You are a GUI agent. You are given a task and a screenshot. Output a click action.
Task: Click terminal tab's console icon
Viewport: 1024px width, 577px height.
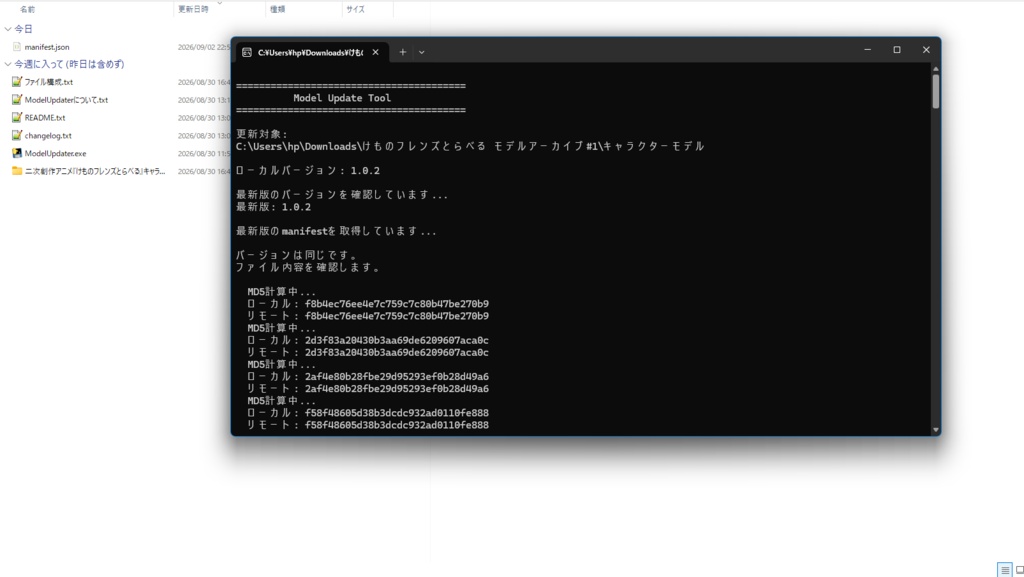pyautogui.click(x=247, y=52)
